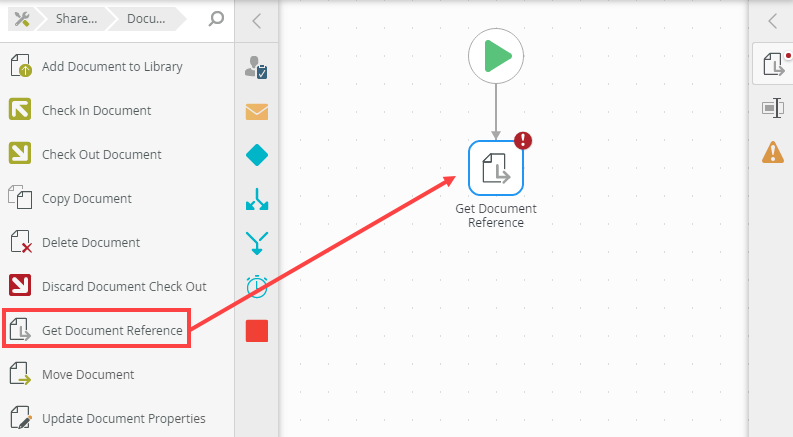Screen dimensions: 793x437
Task: Click the Discard Document Check Out icon
Action: point(20,285)
